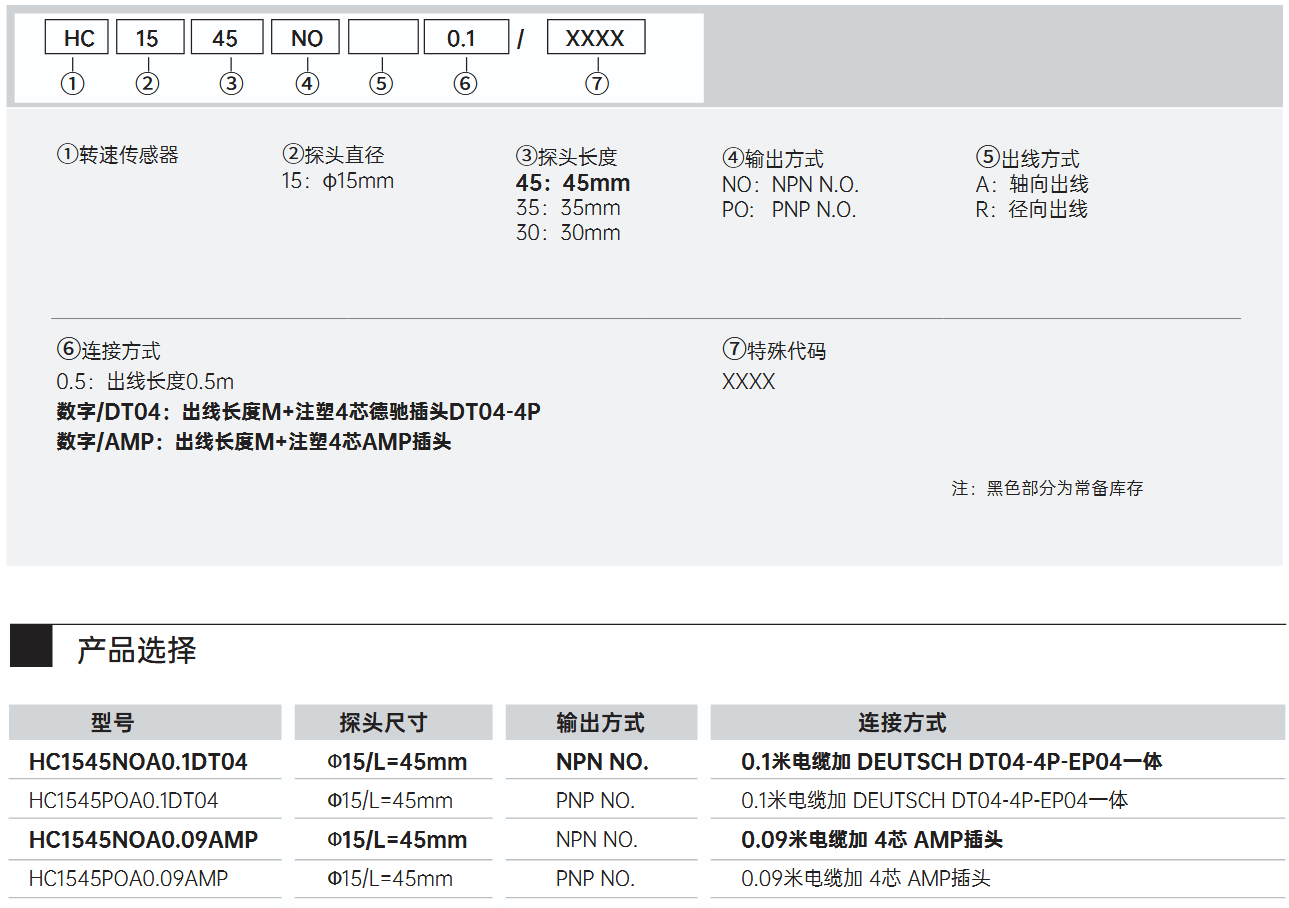Click the circled 3 below the 45 box
Viewport: 1289px width, 908px height.
click(x=231, y=84)
